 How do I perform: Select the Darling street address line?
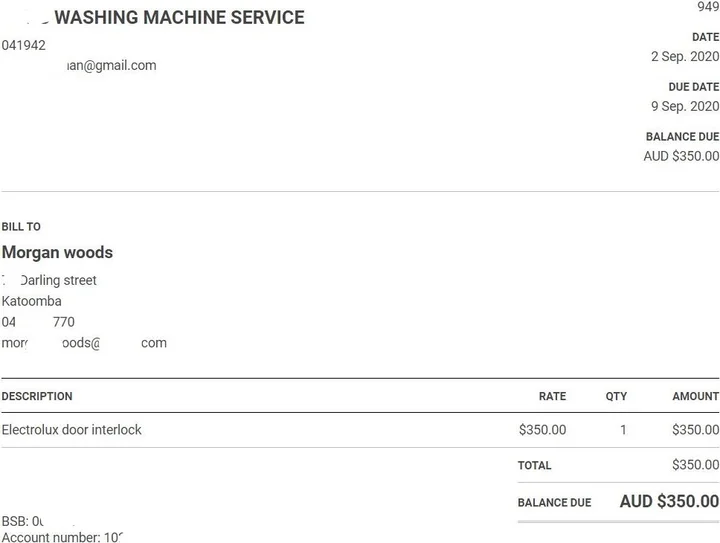coord(57,281)
